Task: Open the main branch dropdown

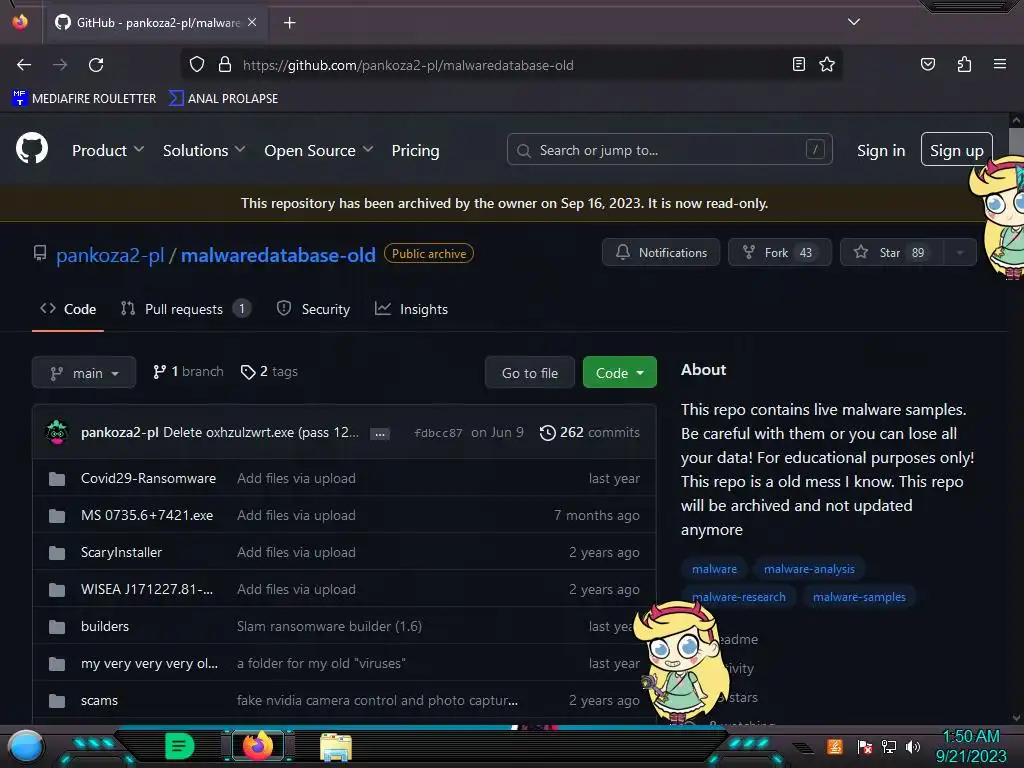Action: click(84, 372)
